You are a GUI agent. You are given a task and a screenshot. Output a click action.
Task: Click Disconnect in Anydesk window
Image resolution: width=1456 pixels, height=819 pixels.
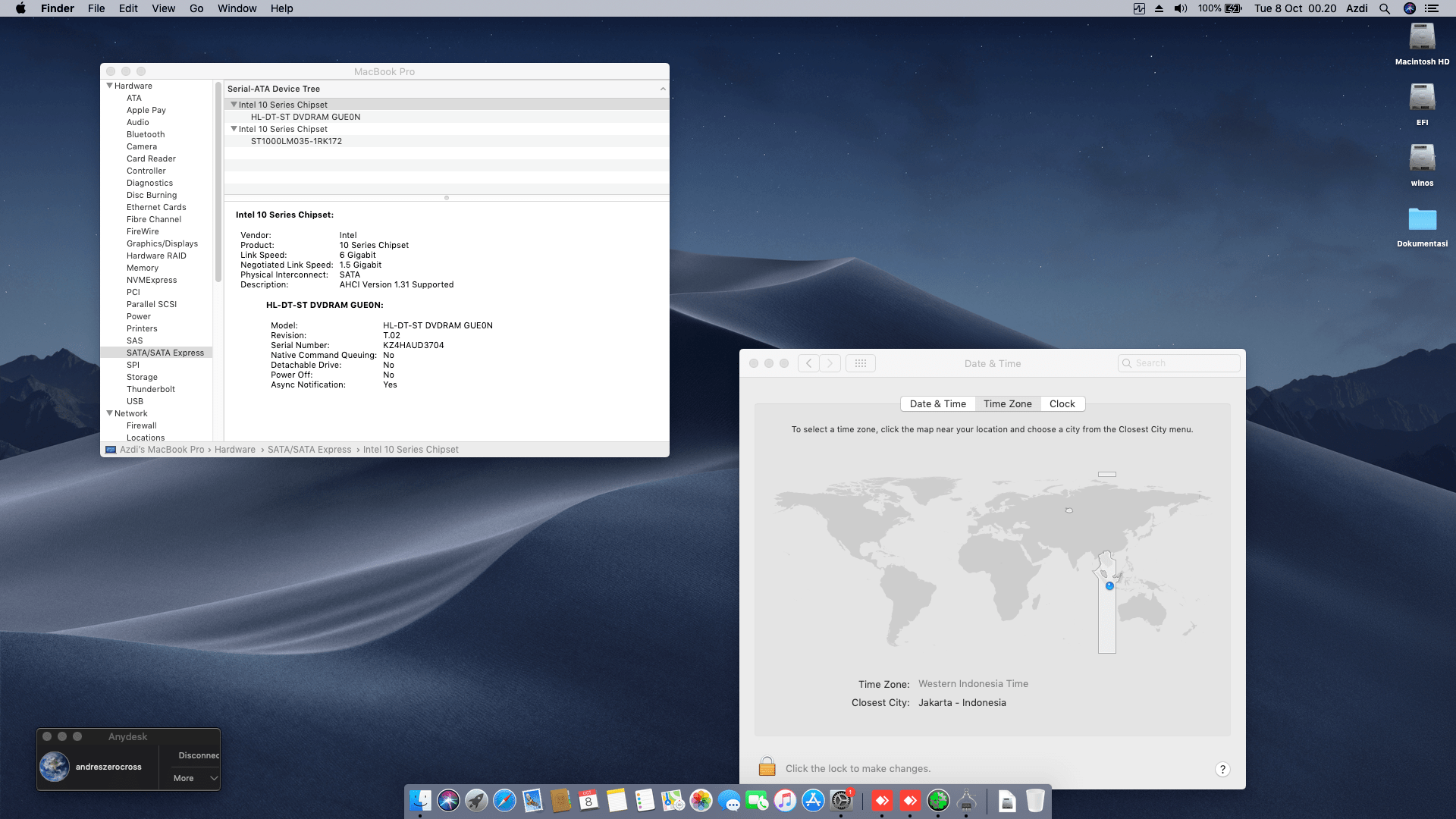(198, 755)
